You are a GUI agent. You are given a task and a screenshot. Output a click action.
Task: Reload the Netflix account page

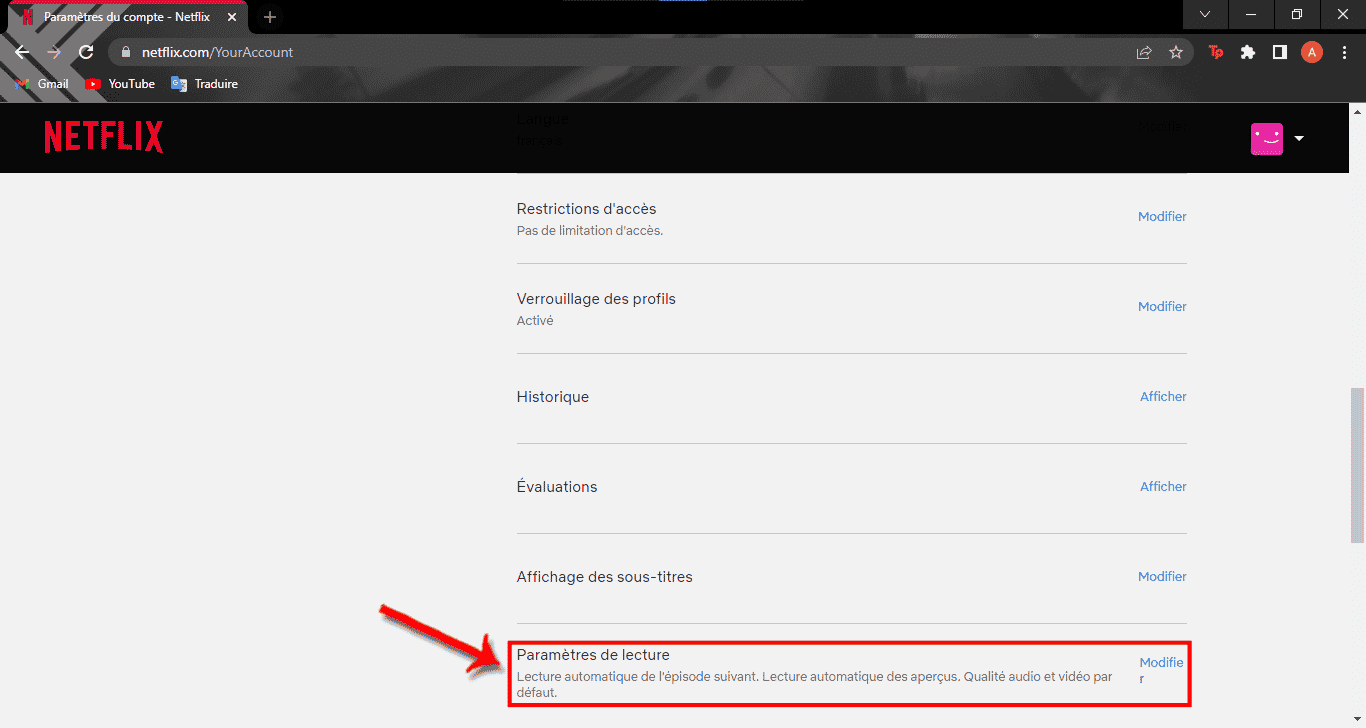[x=86, y=52]
